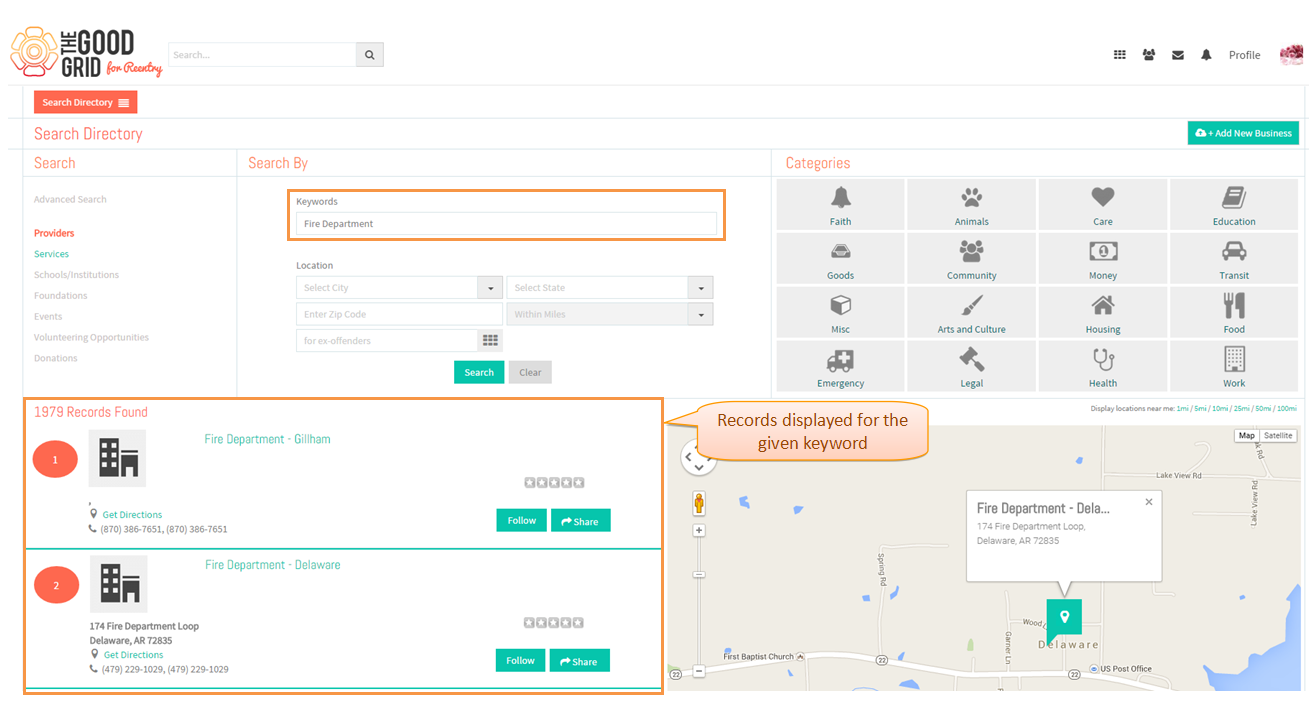Follow Fire Department - Gillham
1309x705 pixels.
[x=521, y=520]
